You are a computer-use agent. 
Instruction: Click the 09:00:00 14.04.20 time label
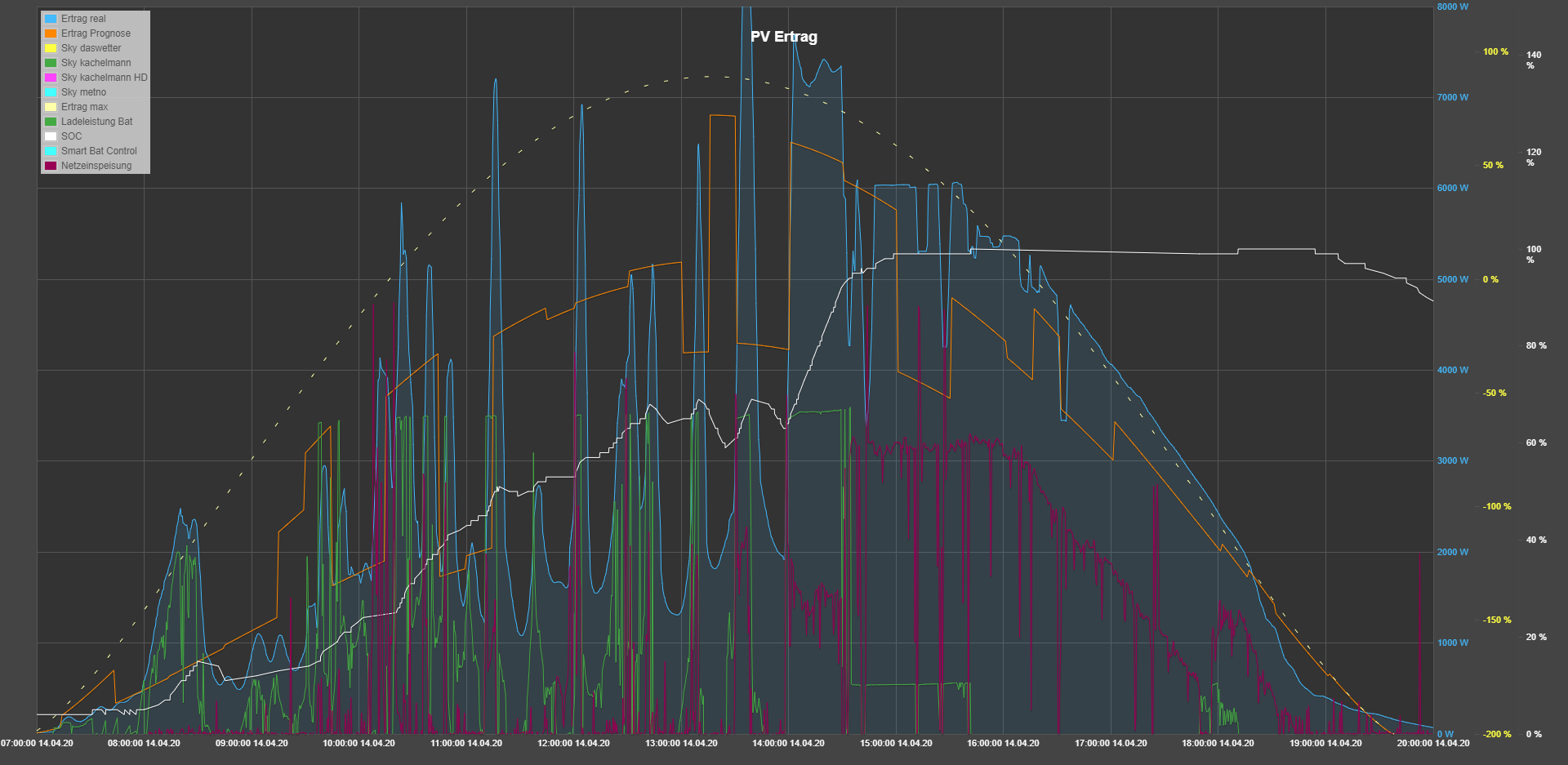252,743
